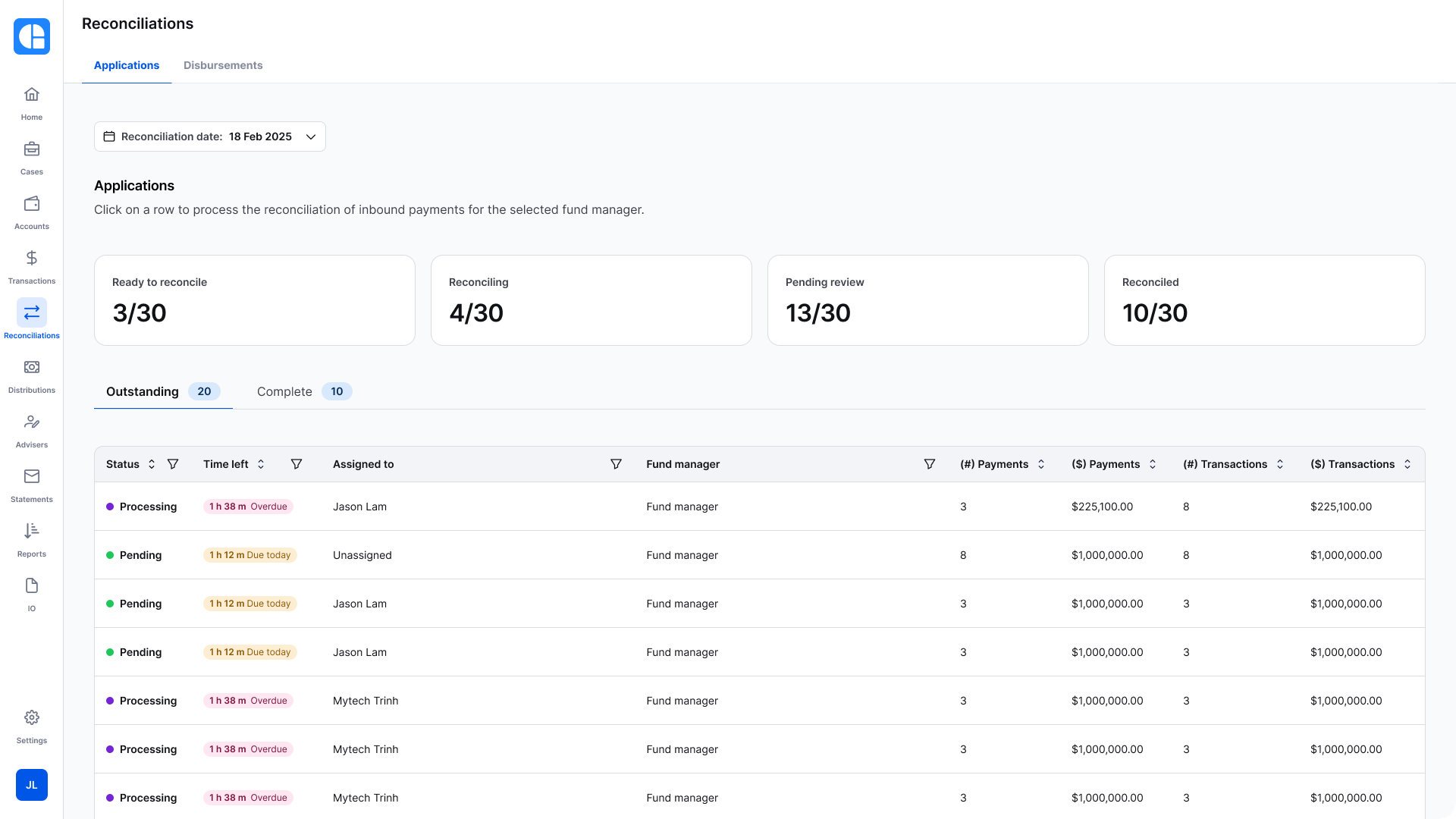Image resolution: width=1456 pixels, height=819 pixels.
Task: Open Statements envelope icon
Action: 32,477
